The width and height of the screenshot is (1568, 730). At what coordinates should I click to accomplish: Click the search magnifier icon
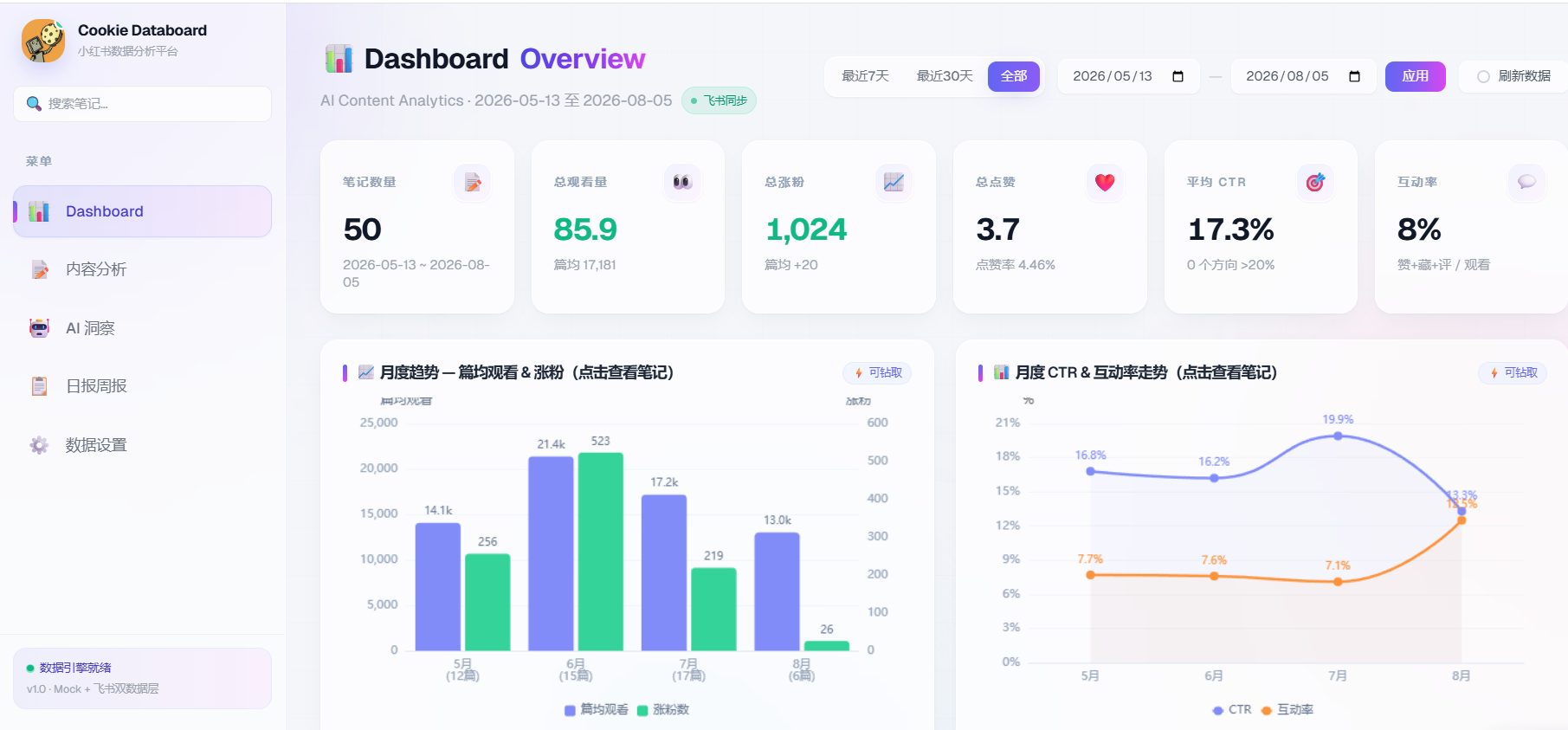[34, 104]
